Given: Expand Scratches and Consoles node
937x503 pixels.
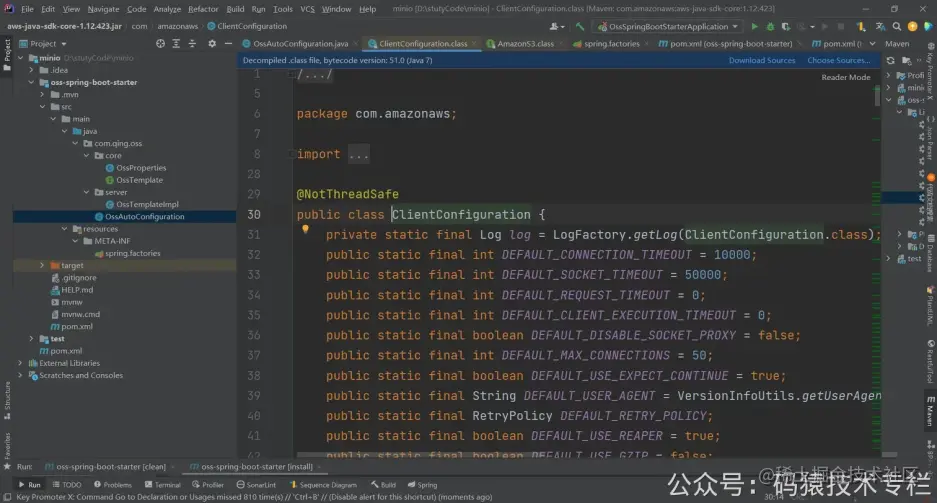Looking at the screenshot, I should (21, 375).
